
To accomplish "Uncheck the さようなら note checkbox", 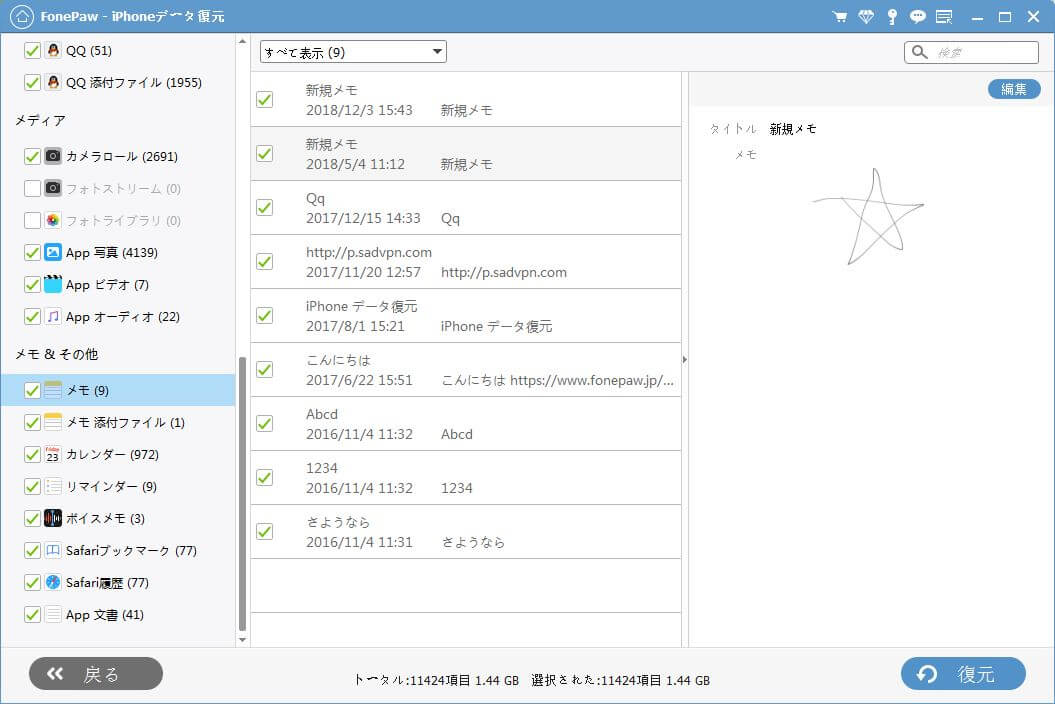I will [264, 532].
